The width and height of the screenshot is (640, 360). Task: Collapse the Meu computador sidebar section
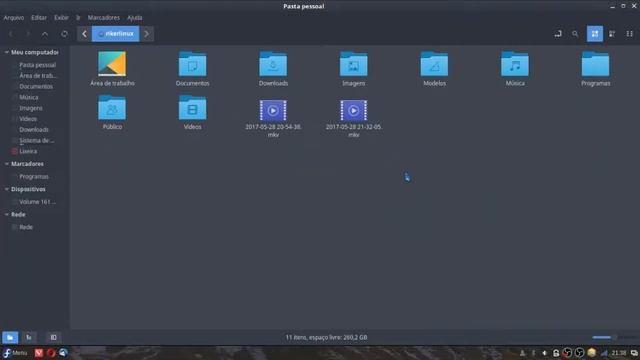(x=7, y=52)
